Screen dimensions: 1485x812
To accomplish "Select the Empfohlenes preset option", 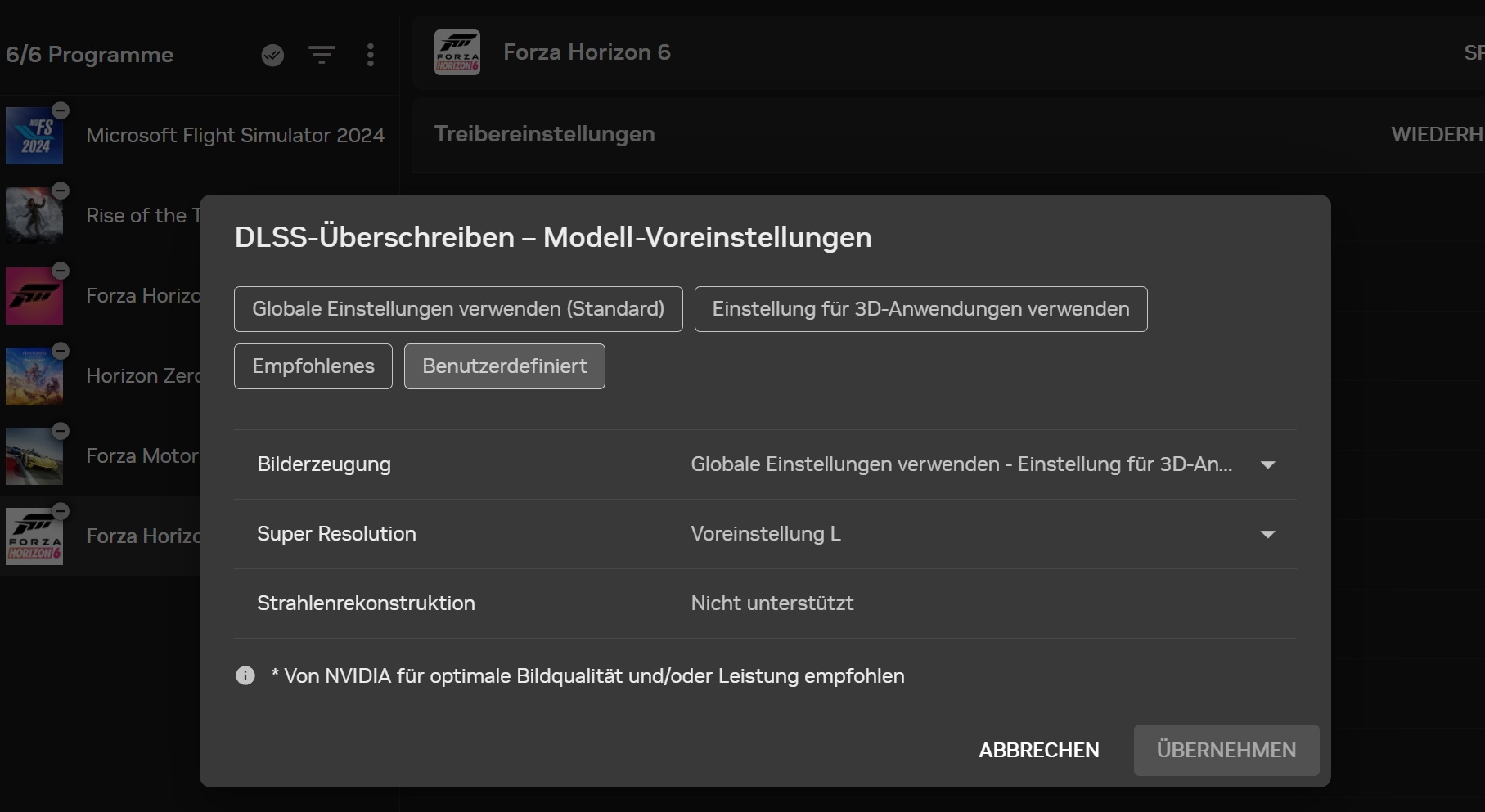I will (x=313, y=366).
